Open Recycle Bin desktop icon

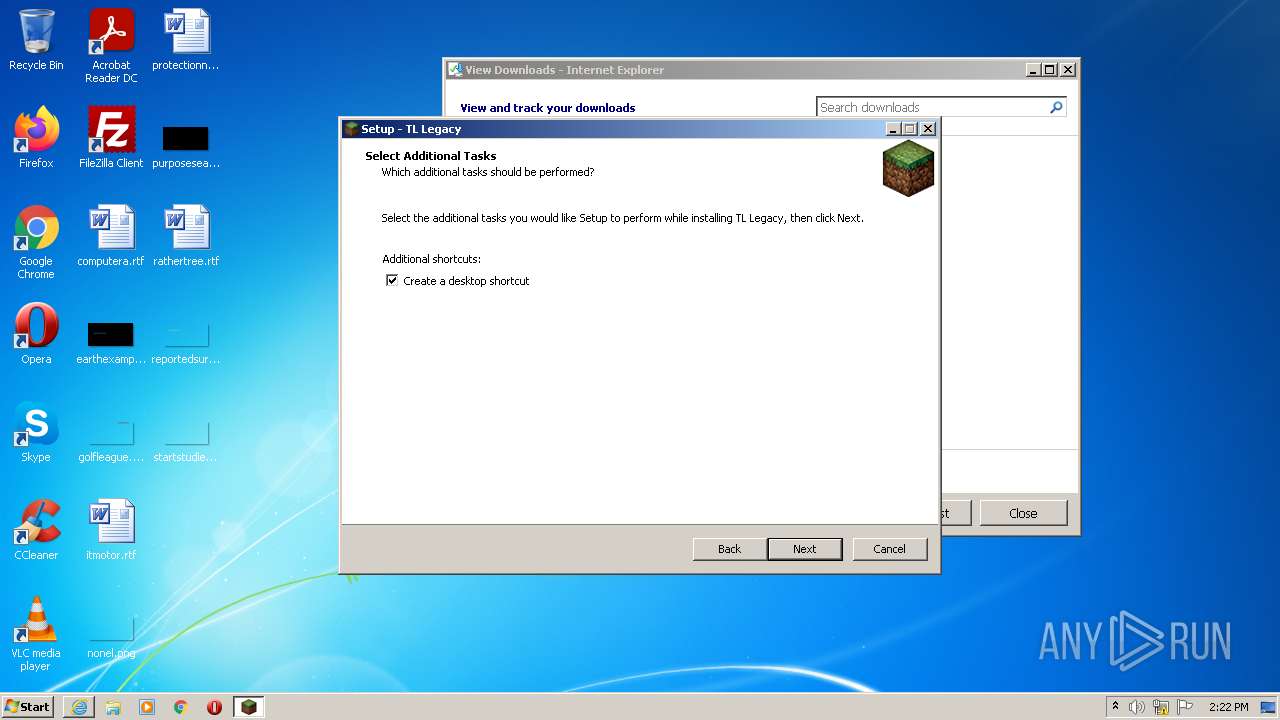pos(36,41)
